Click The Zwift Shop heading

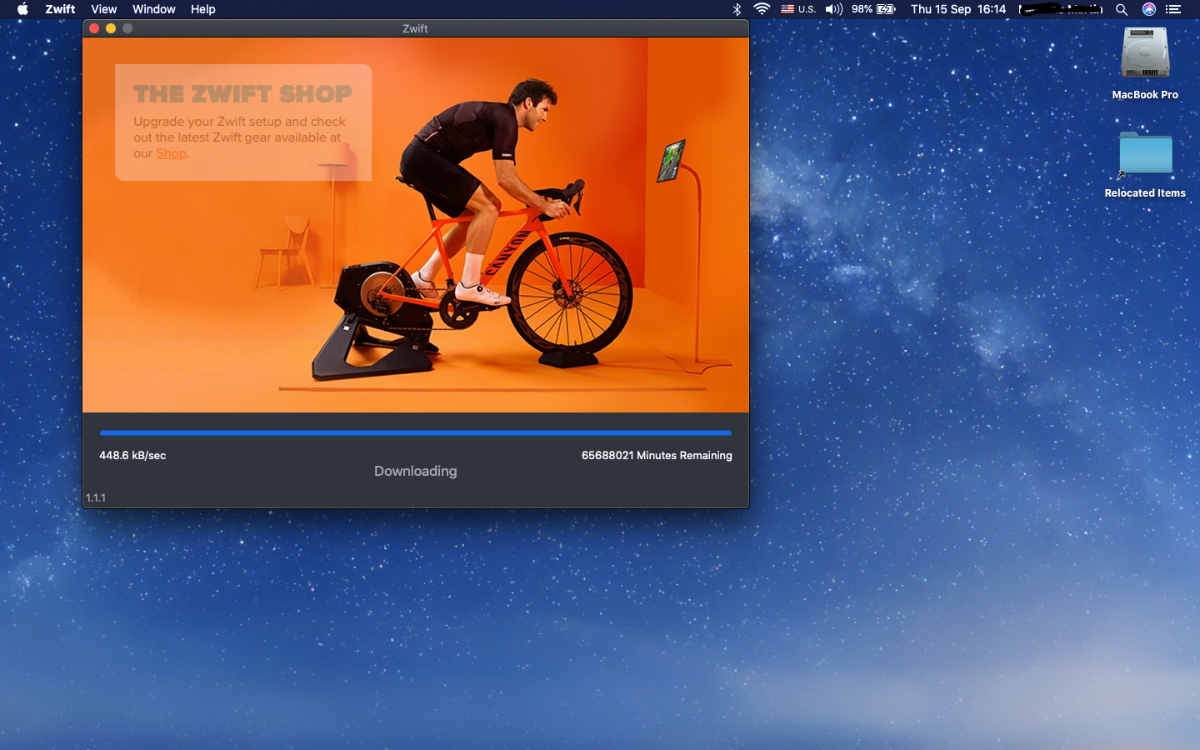coord(243,94)
